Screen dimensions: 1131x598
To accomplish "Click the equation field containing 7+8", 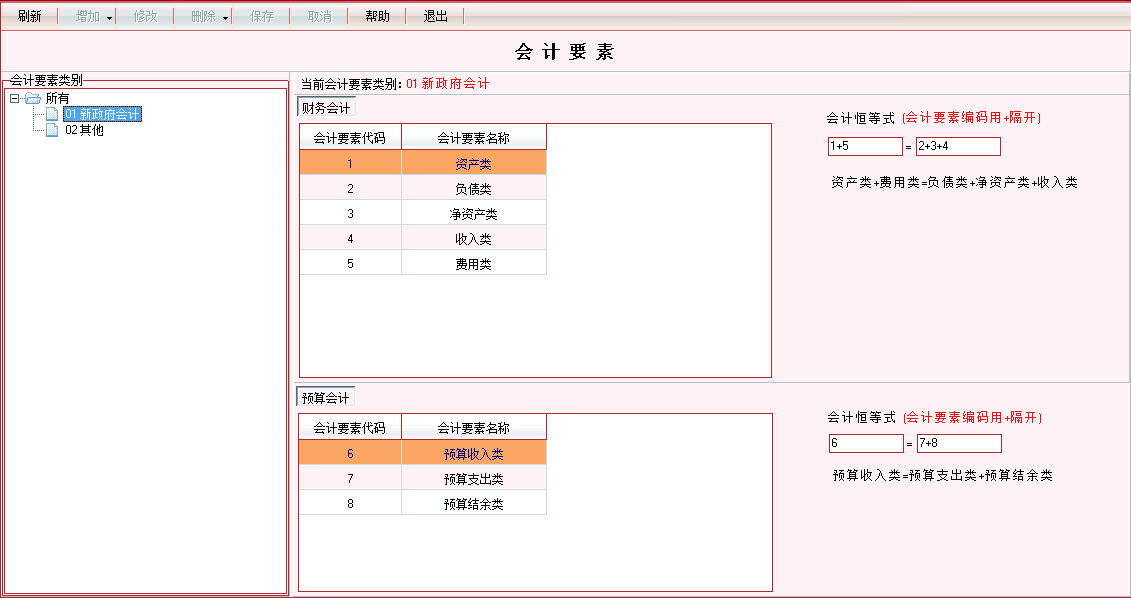I will tap(958, 443).
